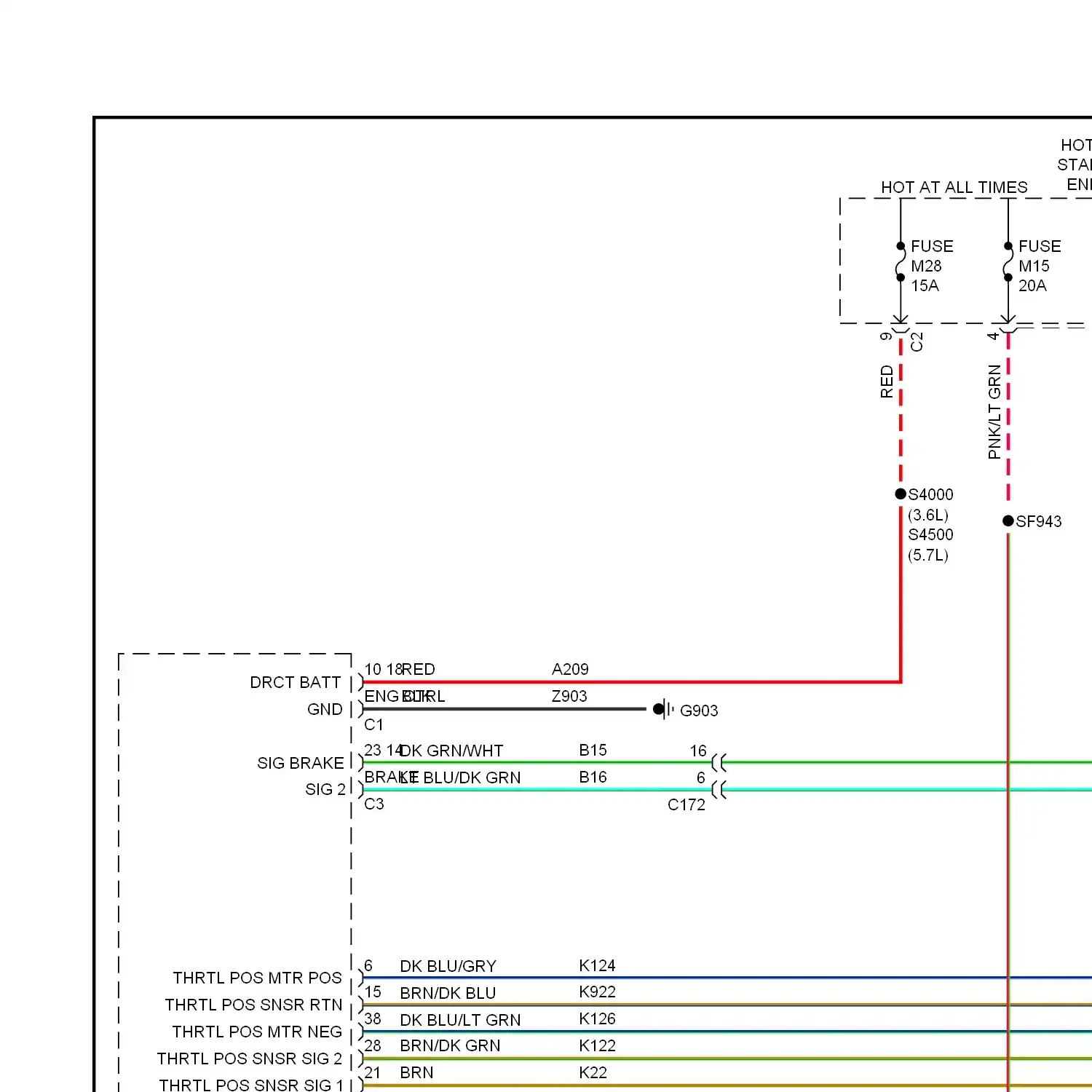Click the C3 connector label
This screenshot has height=1092, width=1092.
374,804
